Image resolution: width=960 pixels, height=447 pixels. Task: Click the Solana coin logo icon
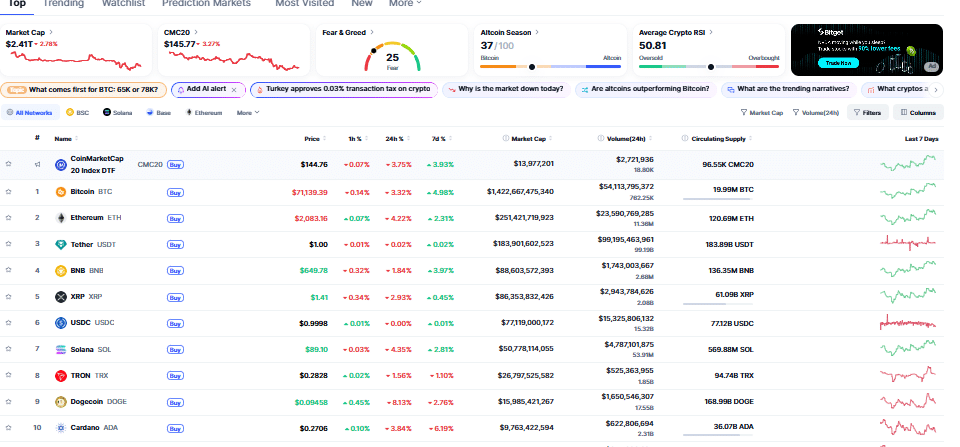click(61, 350)
